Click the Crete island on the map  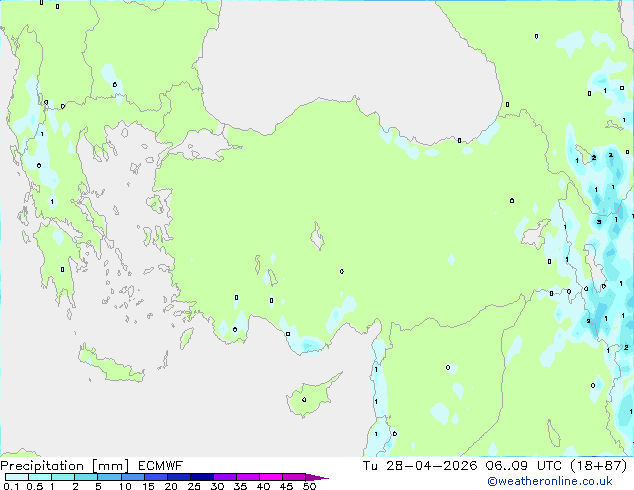[x=110, y=365]
